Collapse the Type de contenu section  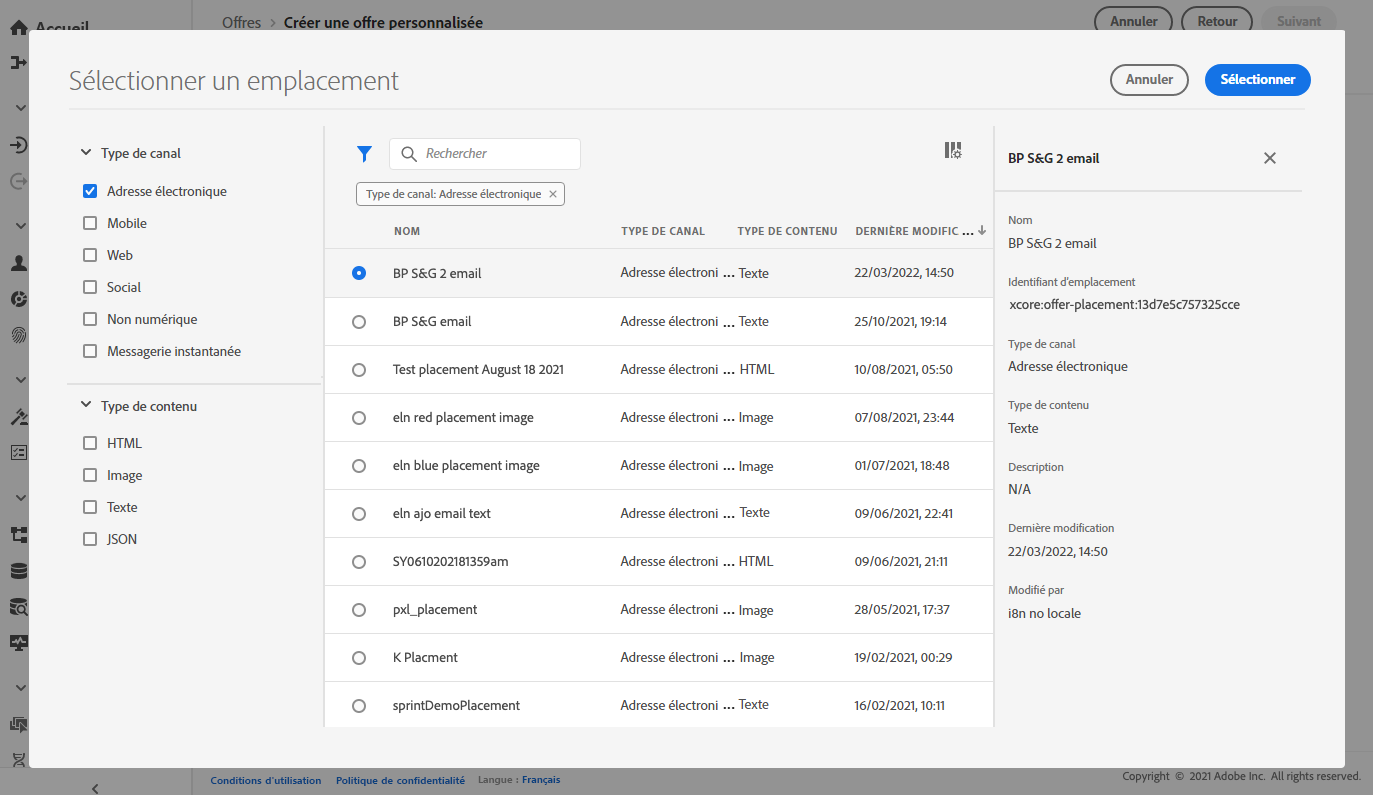click(x=85, y=406)
